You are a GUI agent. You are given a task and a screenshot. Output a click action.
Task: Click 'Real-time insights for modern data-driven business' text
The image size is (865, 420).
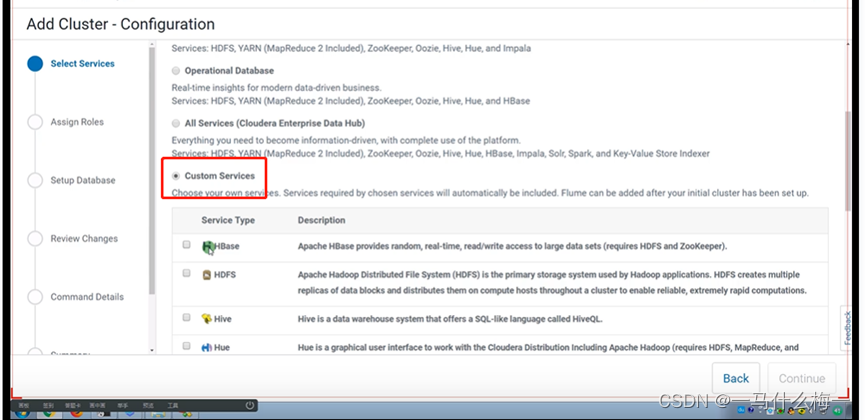[276, 88]
